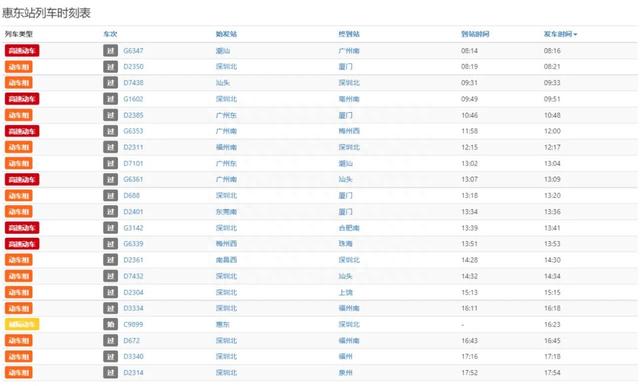Click 合肥南 terminal station in G3142 row

click(349, 228)
